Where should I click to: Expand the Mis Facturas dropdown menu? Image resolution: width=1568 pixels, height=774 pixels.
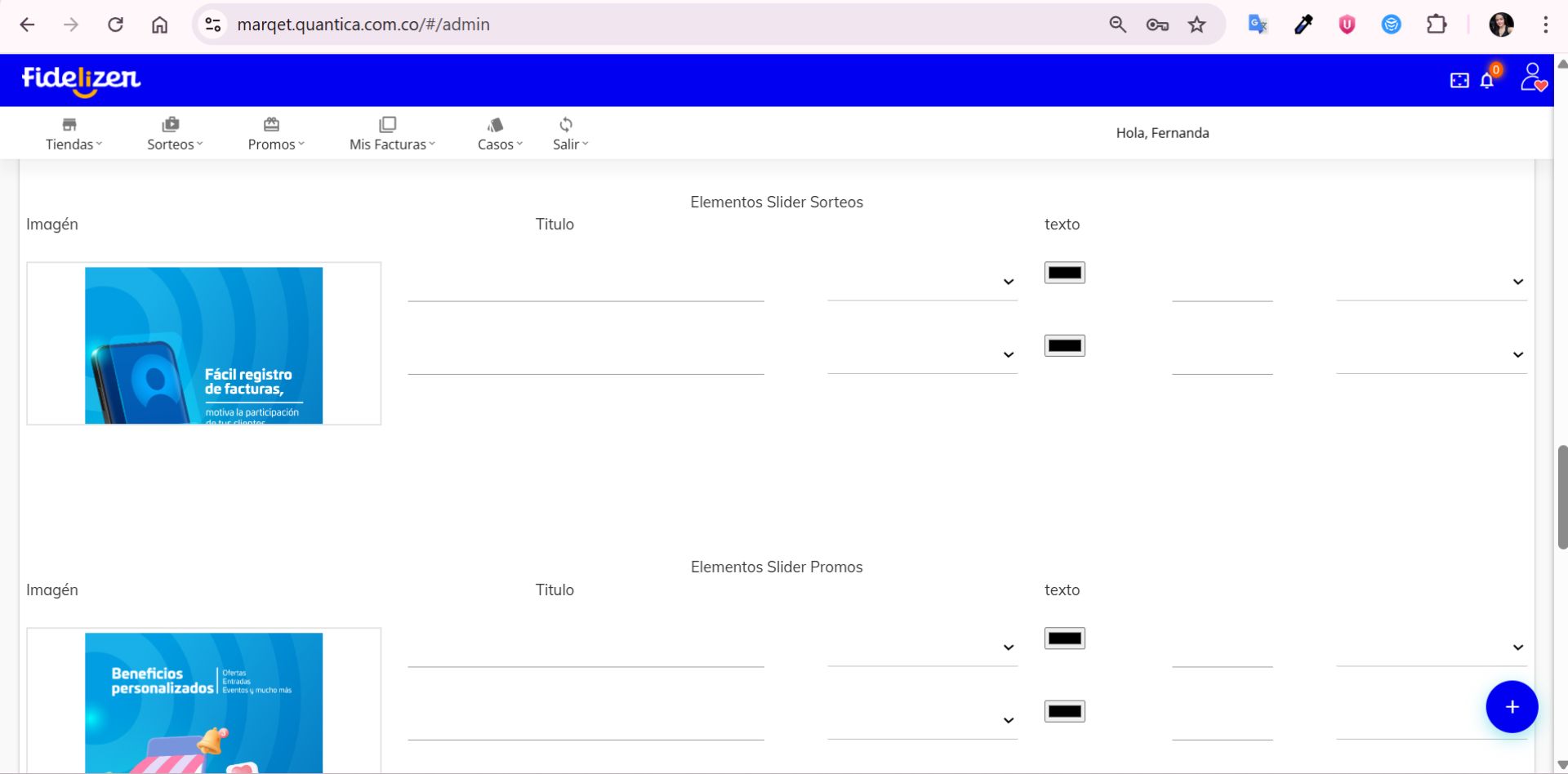coord(392,134)
